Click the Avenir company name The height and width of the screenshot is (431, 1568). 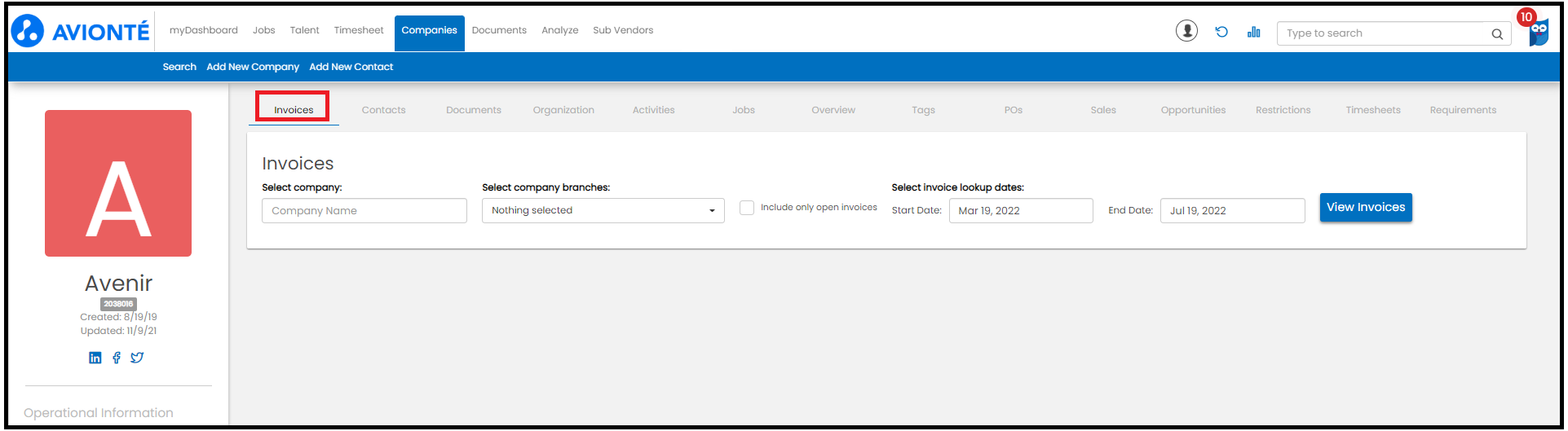[118, 284]
